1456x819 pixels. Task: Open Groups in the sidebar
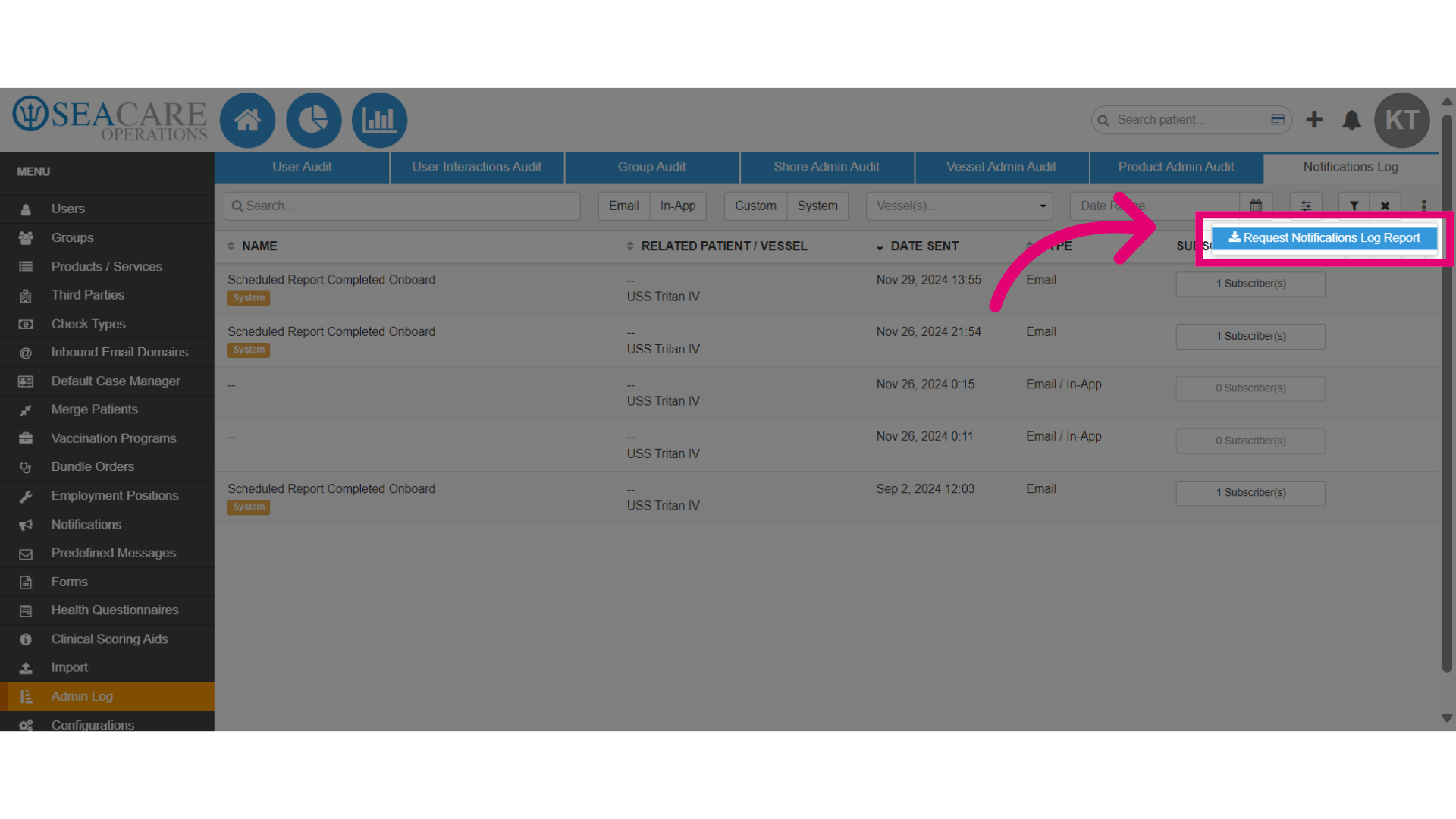click(x=107, y=237)
